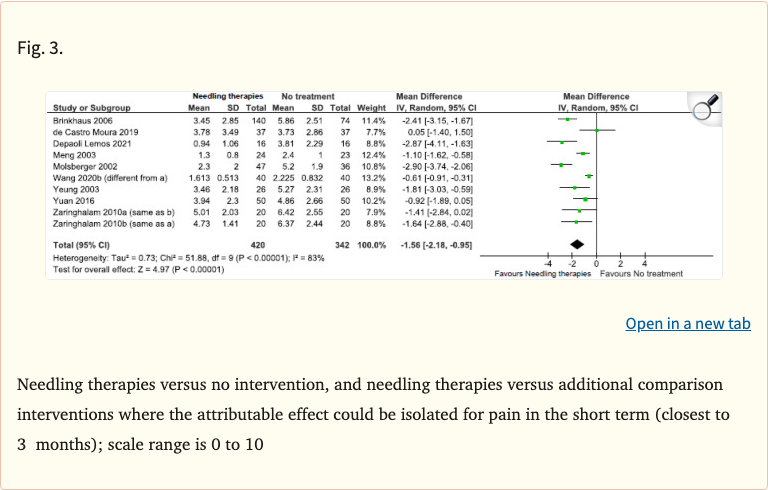Viewport: 768px width, 490px height.
Task: Click the 'Total (95% CI)' summary row
Action: (82, 243)
